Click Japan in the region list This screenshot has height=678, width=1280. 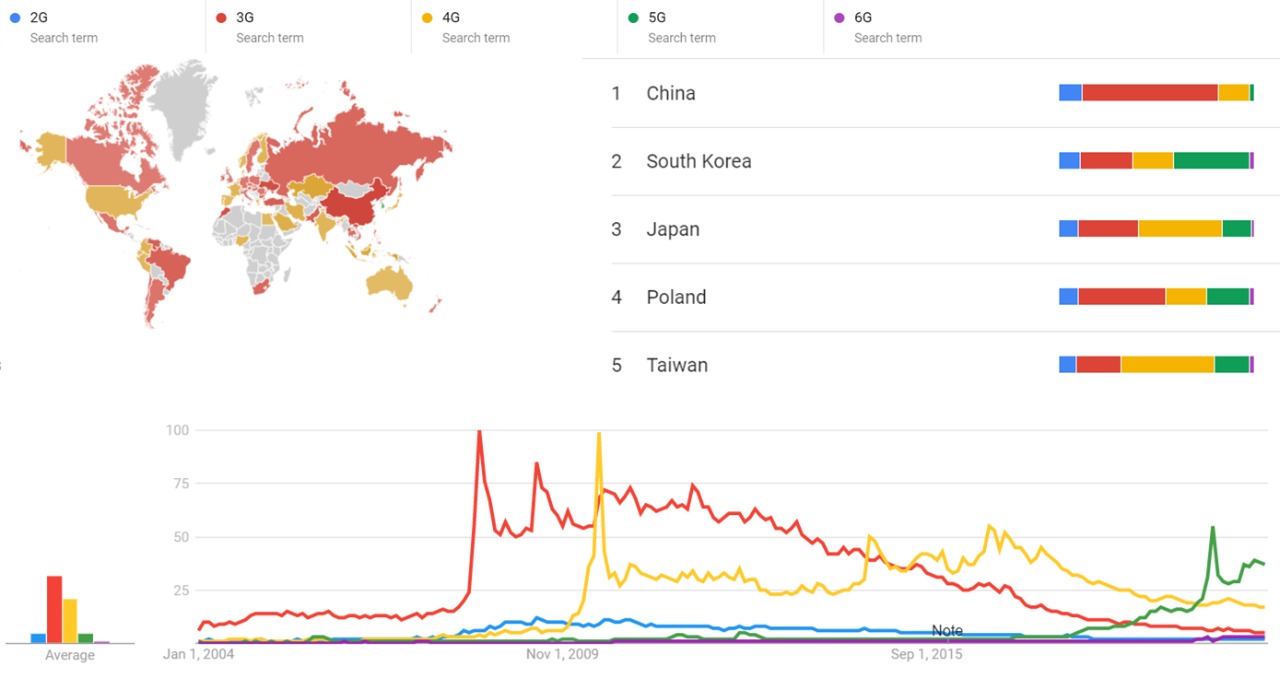(x=672, y=229)
